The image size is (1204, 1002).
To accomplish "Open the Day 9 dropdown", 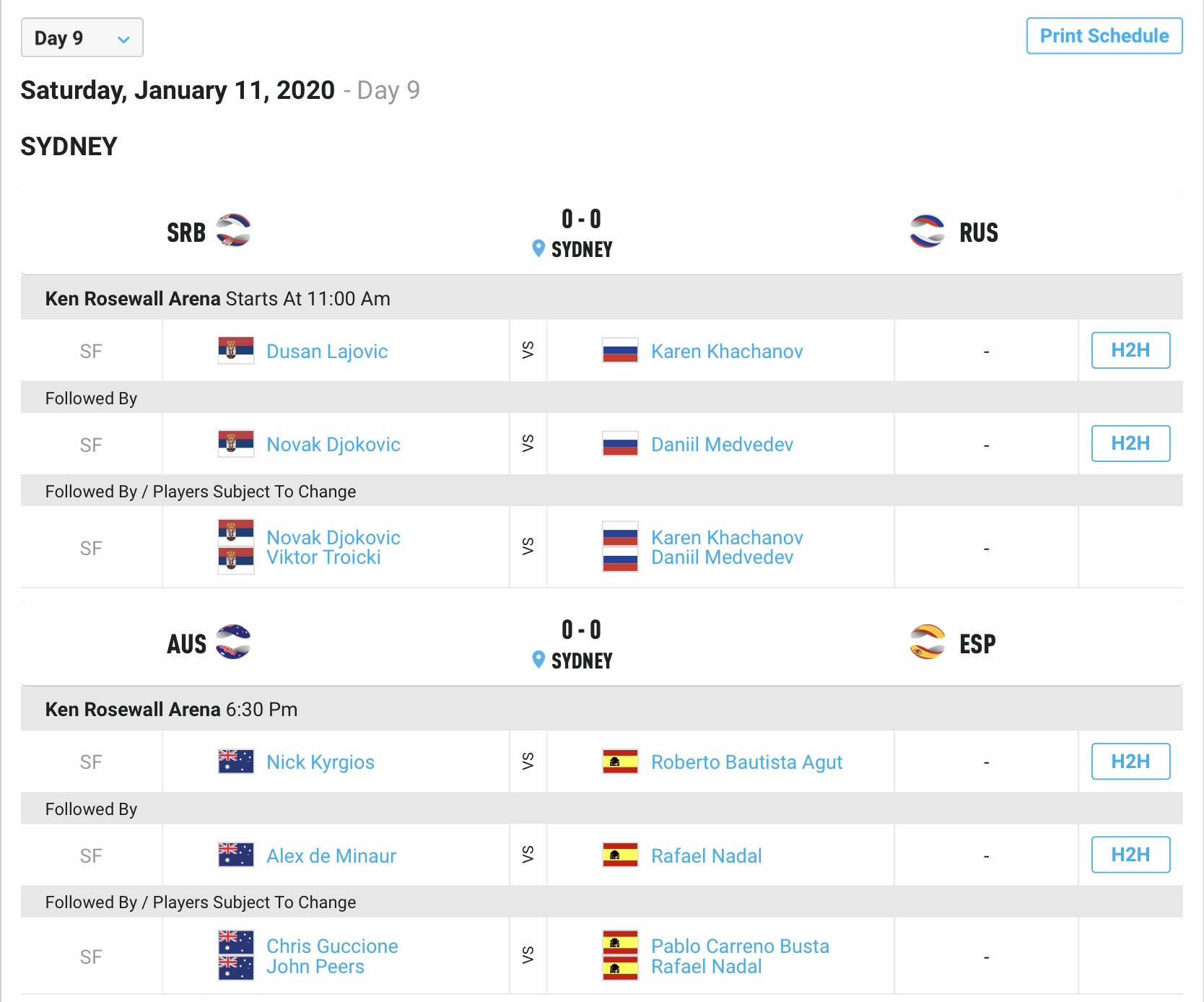I will pos(82,38).
